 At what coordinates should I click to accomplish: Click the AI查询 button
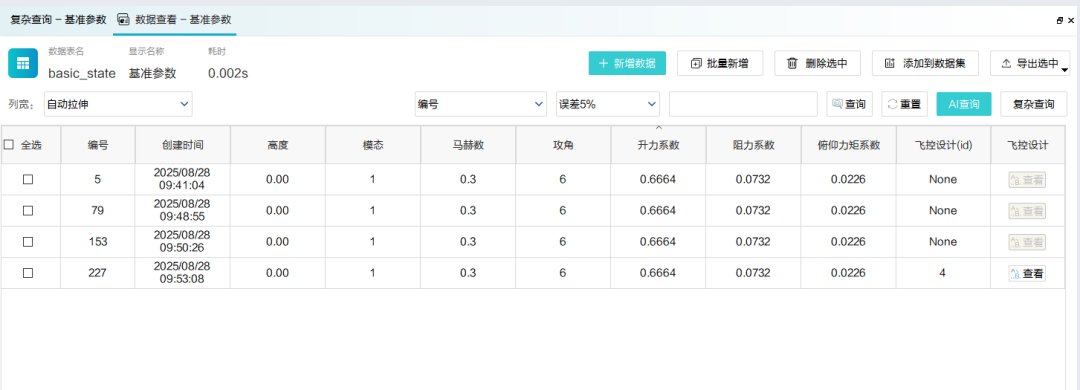(964, 104)
